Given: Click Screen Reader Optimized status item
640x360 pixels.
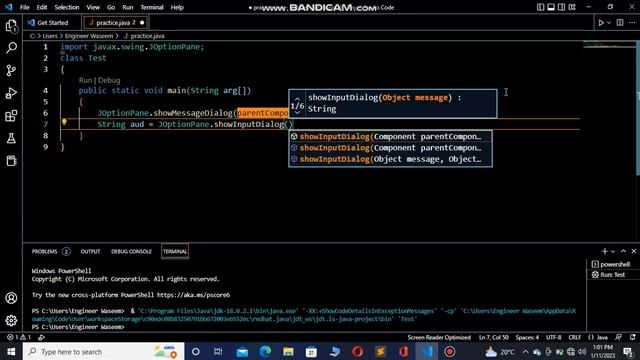Looking at the screenshot, I should click(x=439, y=338).
